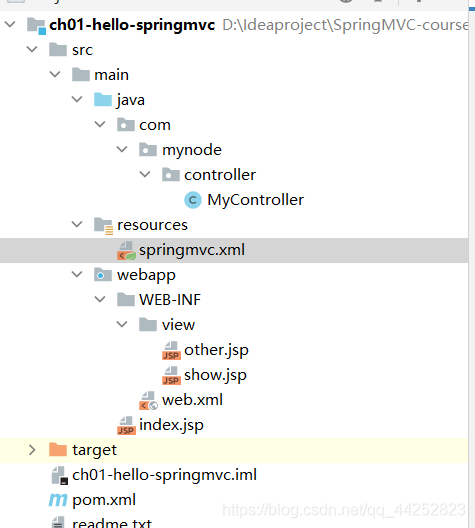Select the index.jsp file name
This screenshot has height=528, width=475.
171,426
